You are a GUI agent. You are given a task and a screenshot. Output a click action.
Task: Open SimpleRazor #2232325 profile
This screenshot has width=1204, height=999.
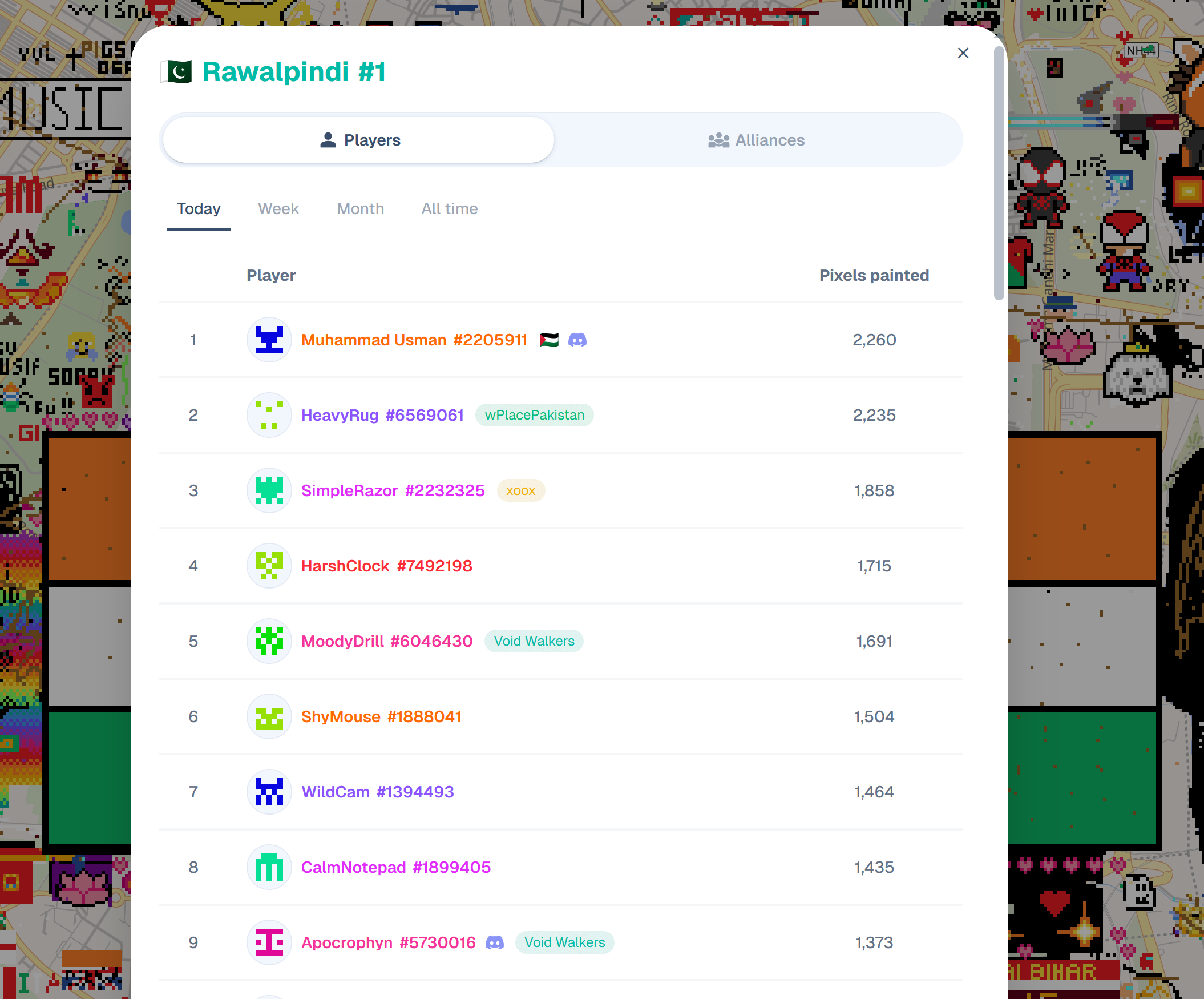tap(393, 490)
